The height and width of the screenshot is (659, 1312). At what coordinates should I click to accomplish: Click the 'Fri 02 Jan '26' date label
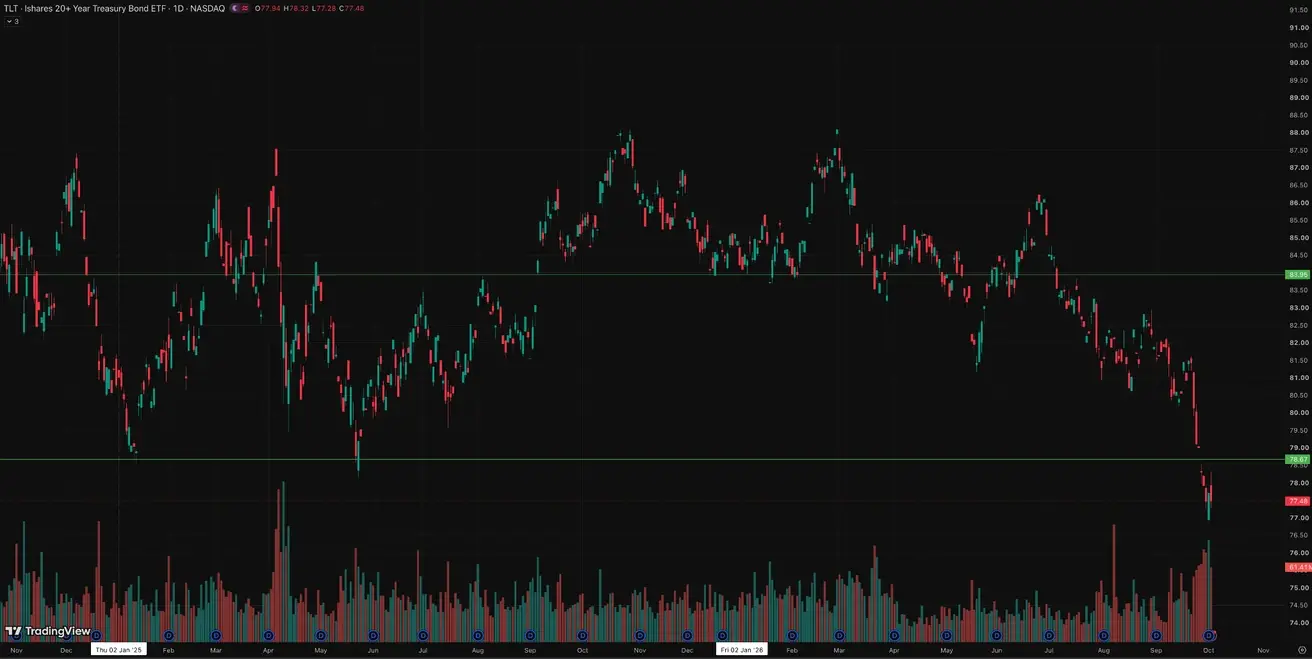point(743,649)
